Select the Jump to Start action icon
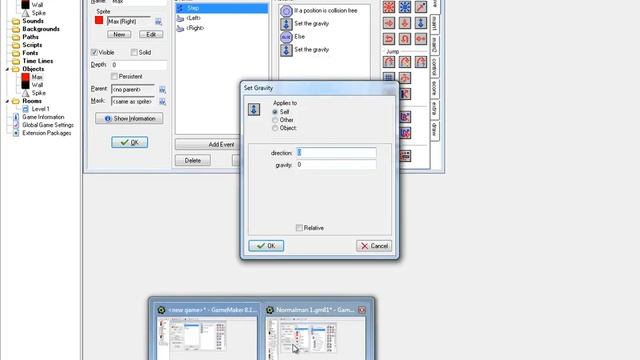The image size is (640, 360). [404, 62]
